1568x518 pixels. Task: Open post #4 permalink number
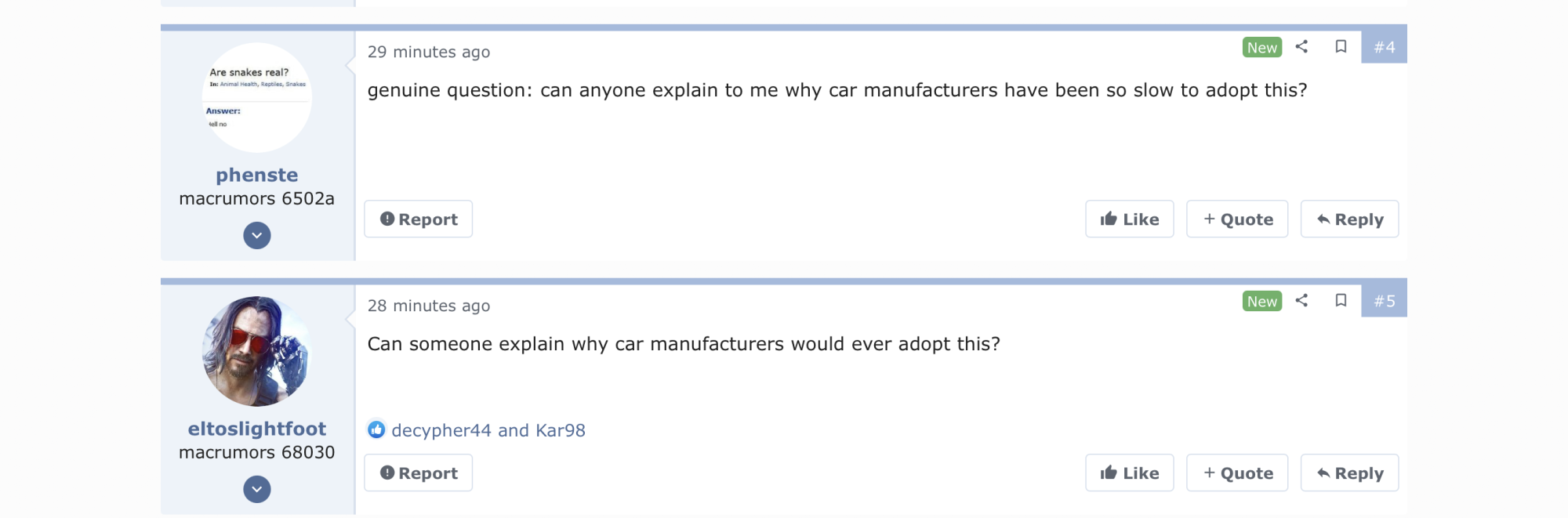click(1384, 47)
